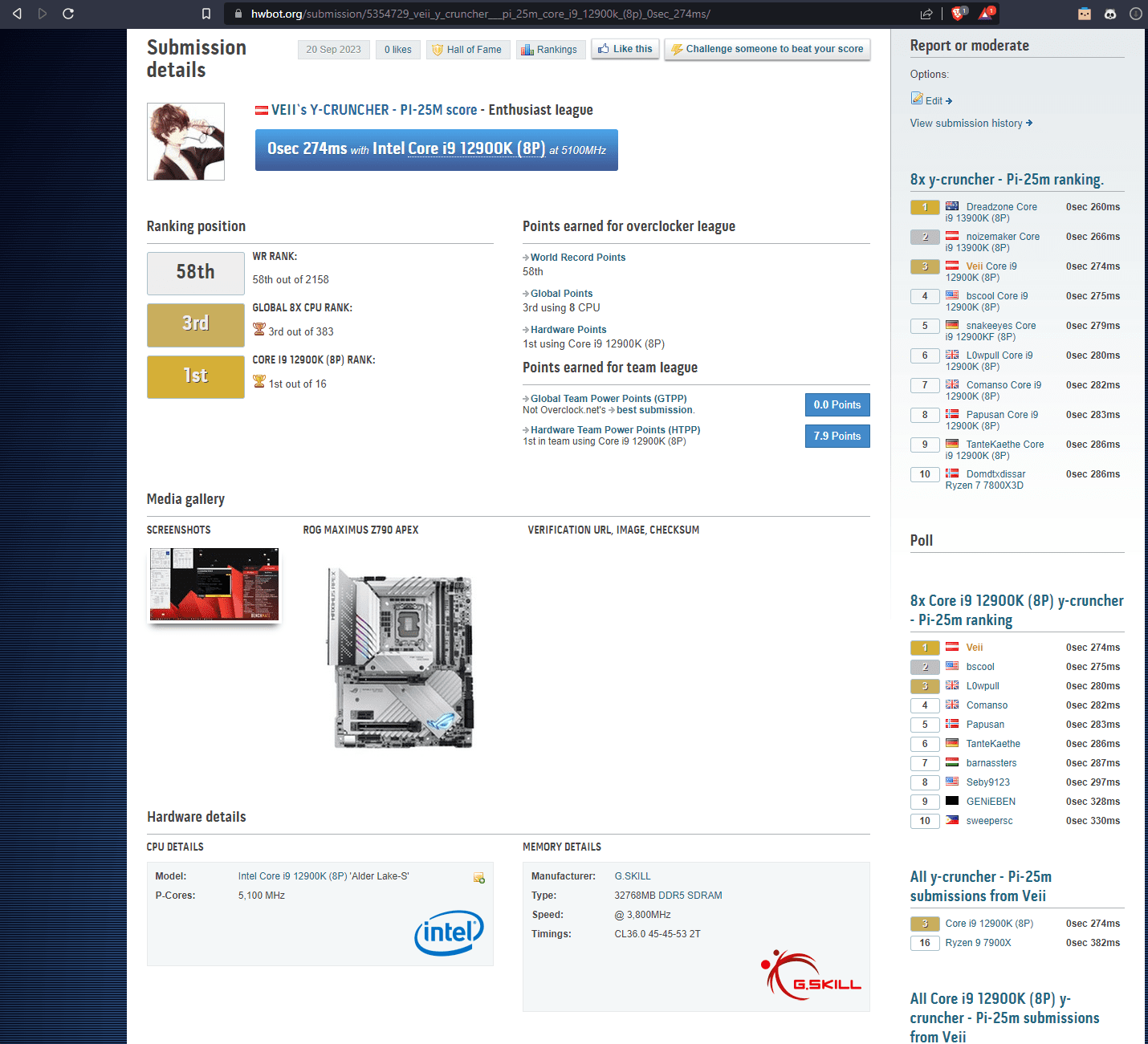
Task: Reload the page with the refresh icon
Action: pos(68,14)
